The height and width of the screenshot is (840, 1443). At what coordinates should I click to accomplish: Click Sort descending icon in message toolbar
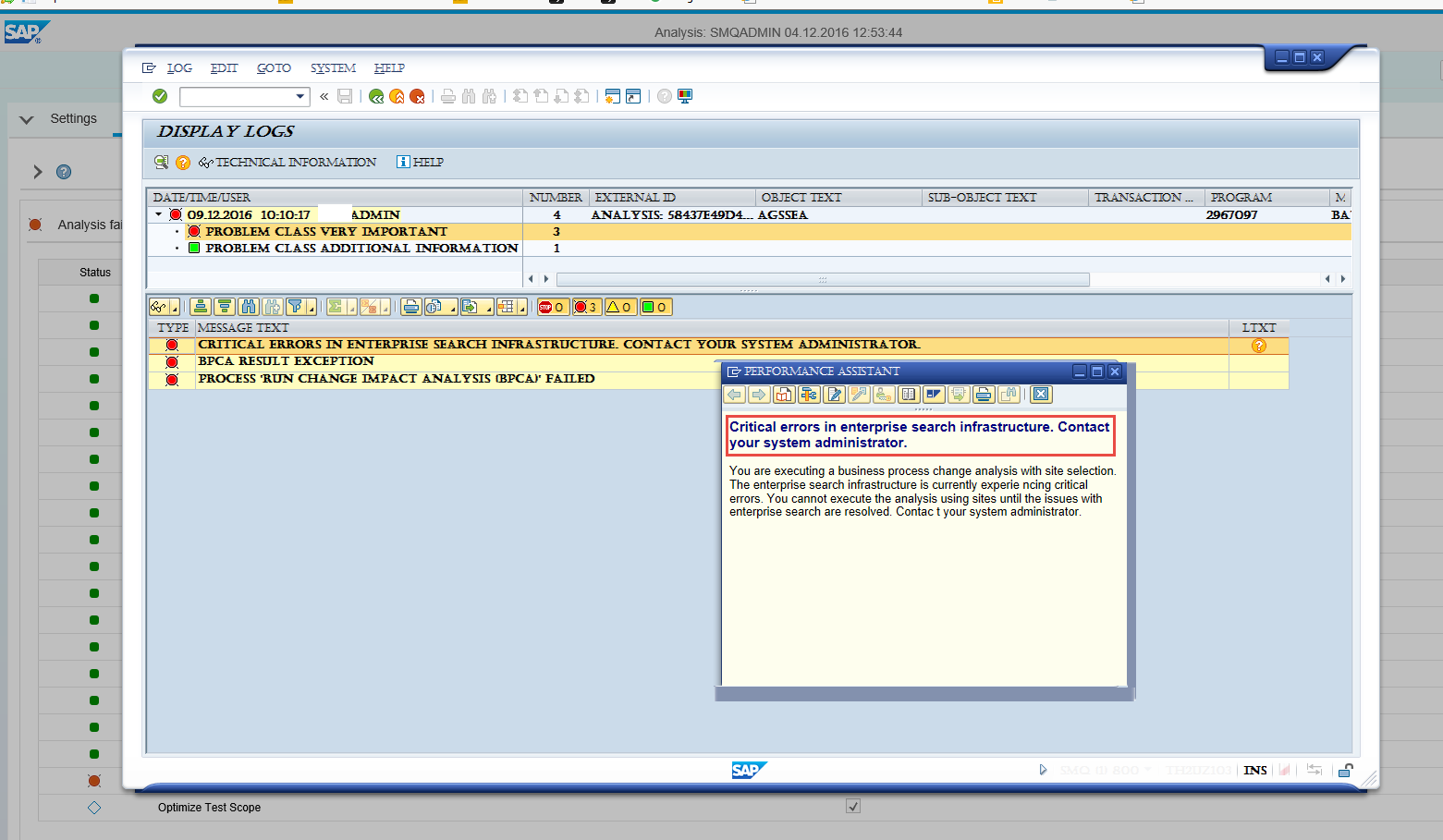click(x=225, y=307)
